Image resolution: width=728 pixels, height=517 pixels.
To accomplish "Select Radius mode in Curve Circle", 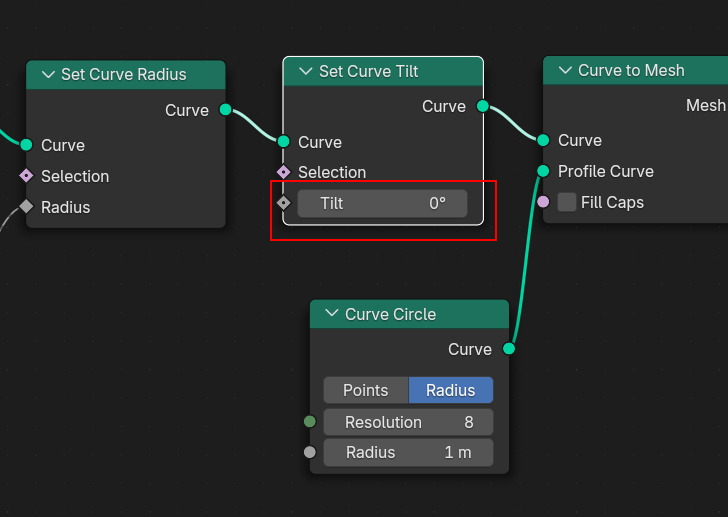I will pyautogui.click(x=451, y=390).
